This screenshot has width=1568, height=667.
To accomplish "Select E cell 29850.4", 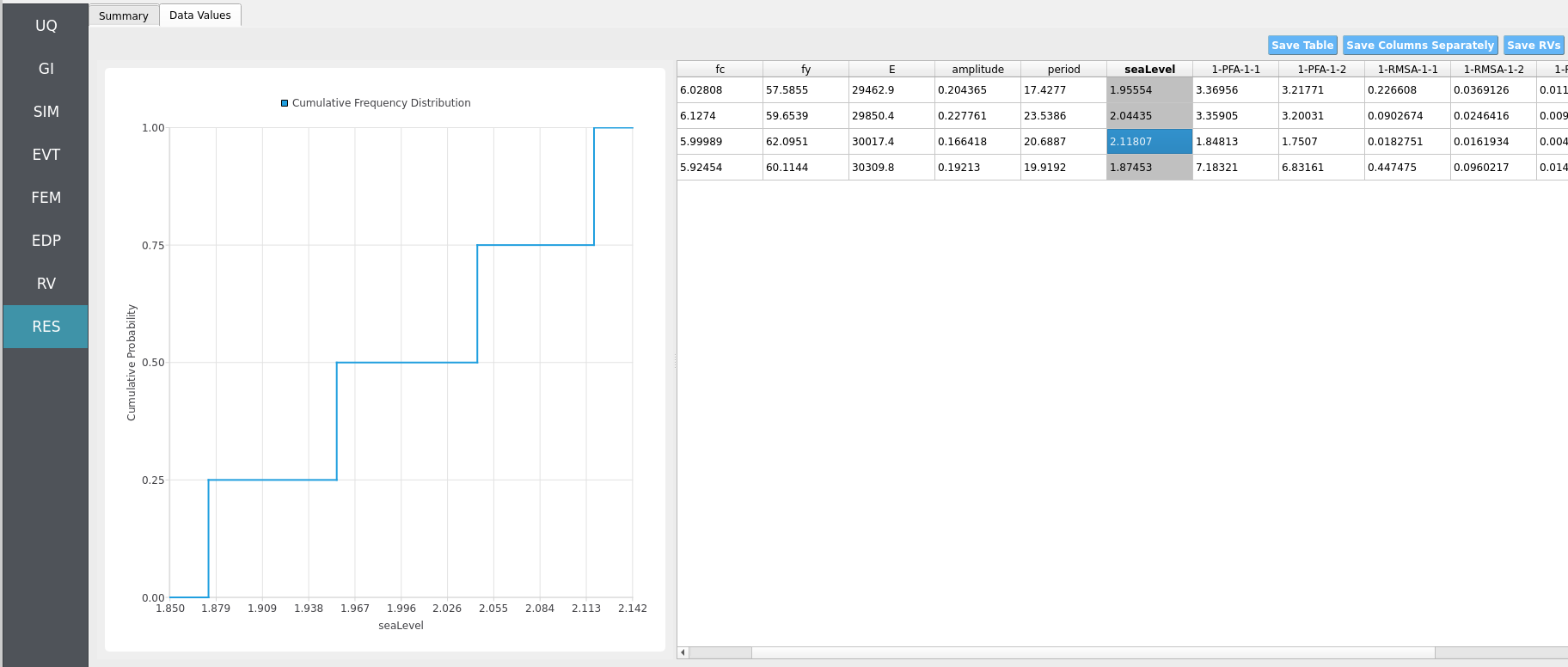I will pyautogui.click(x=891, y=116).
